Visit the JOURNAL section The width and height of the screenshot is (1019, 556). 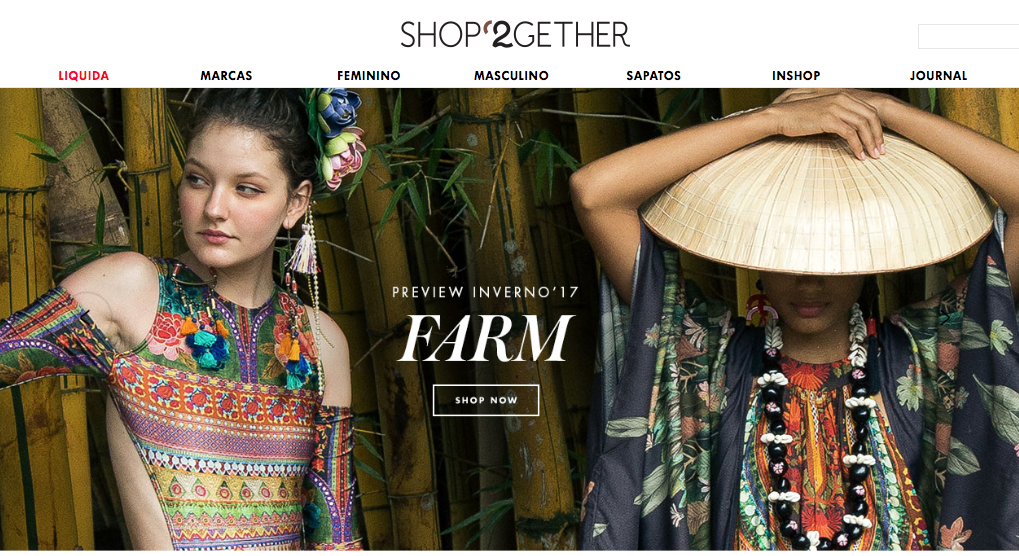coord(938,75)
